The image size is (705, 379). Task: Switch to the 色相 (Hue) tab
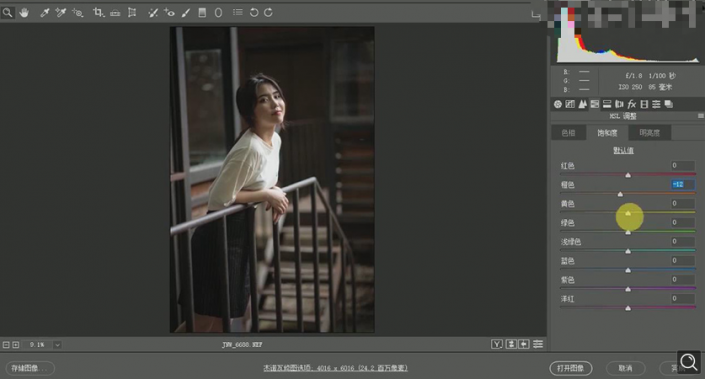(568, 133)
